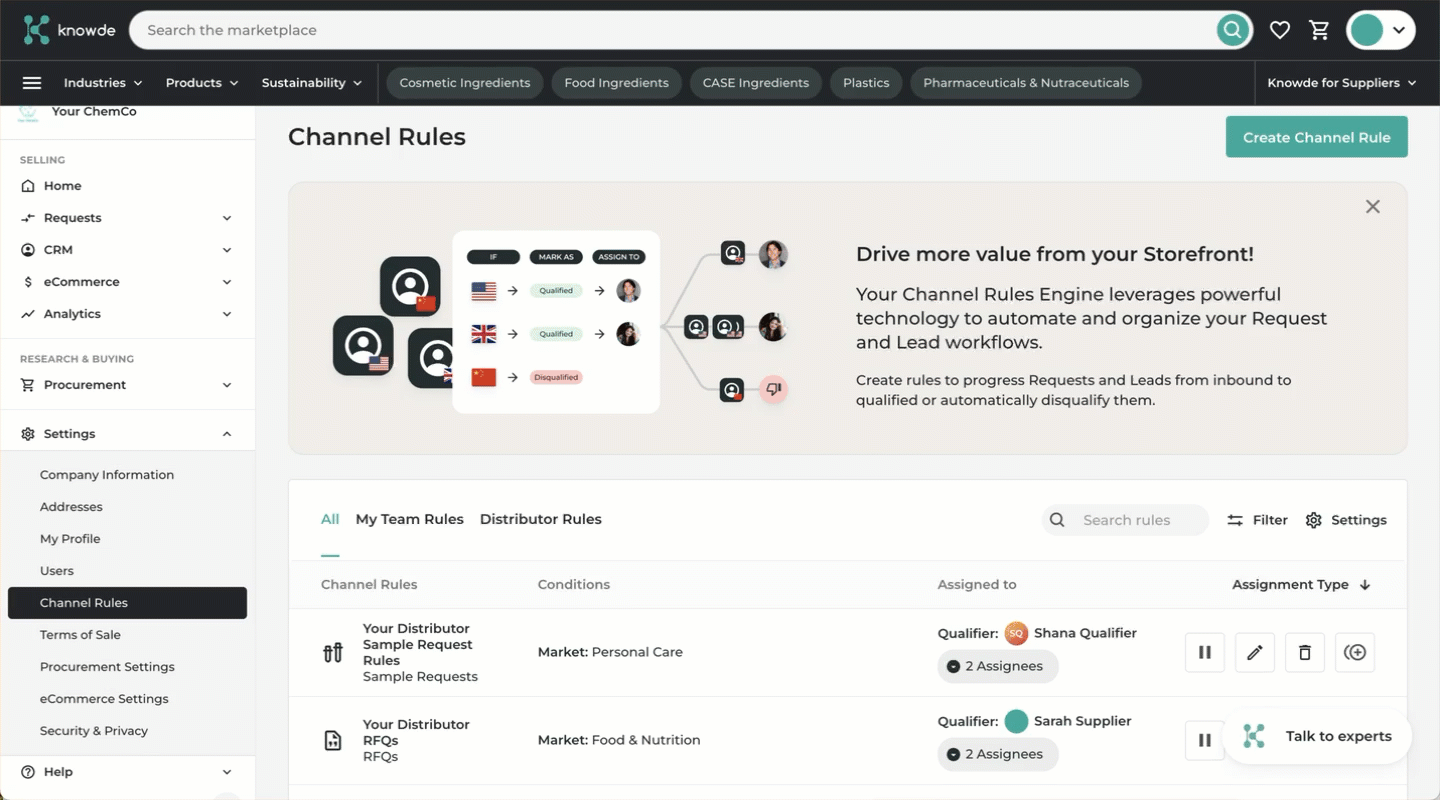Click the Knowde logo

69,30
